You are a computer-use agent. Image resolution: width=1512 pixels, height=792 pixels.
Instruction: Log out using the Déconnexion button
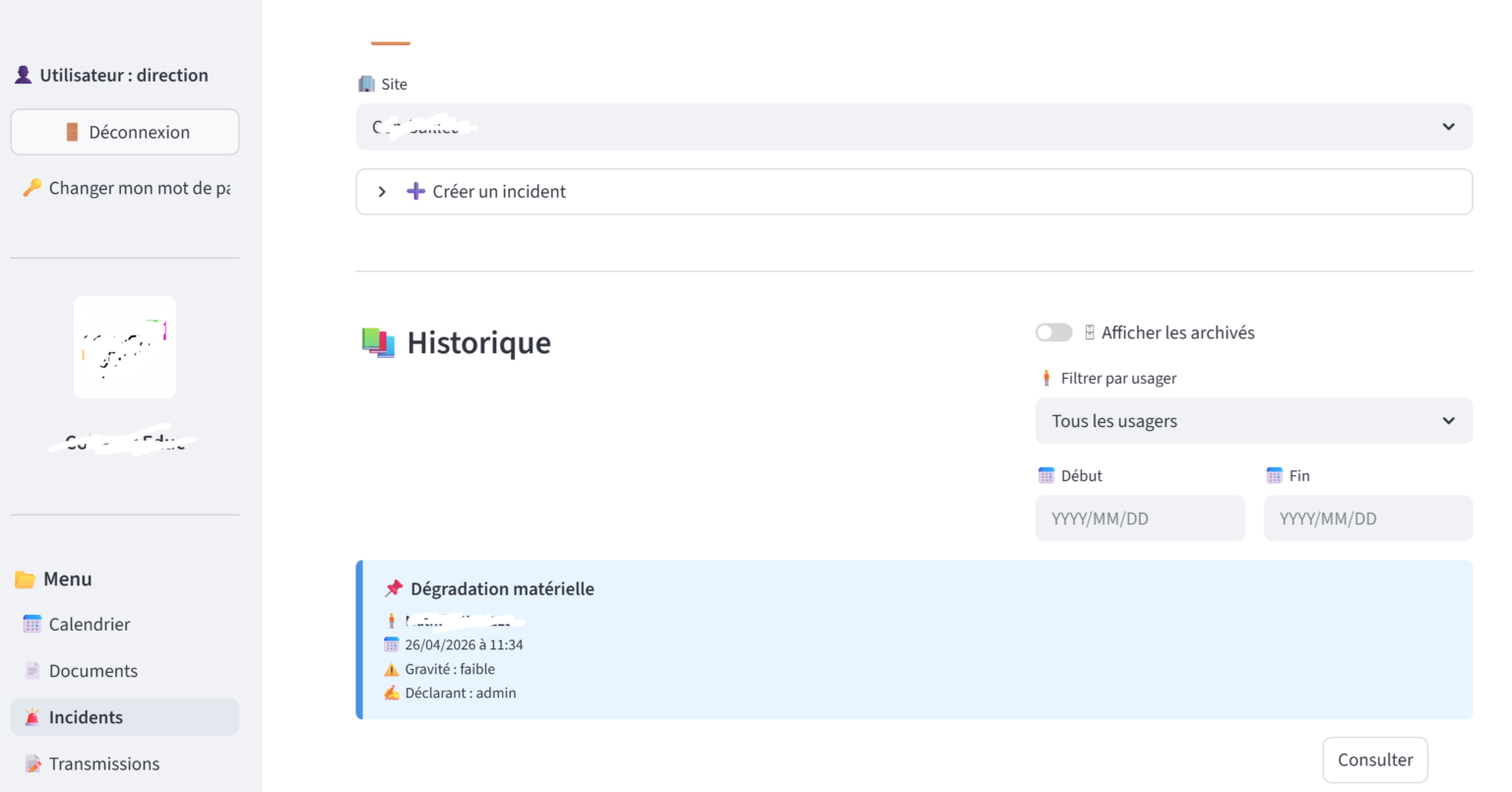[x=125, y=132]
